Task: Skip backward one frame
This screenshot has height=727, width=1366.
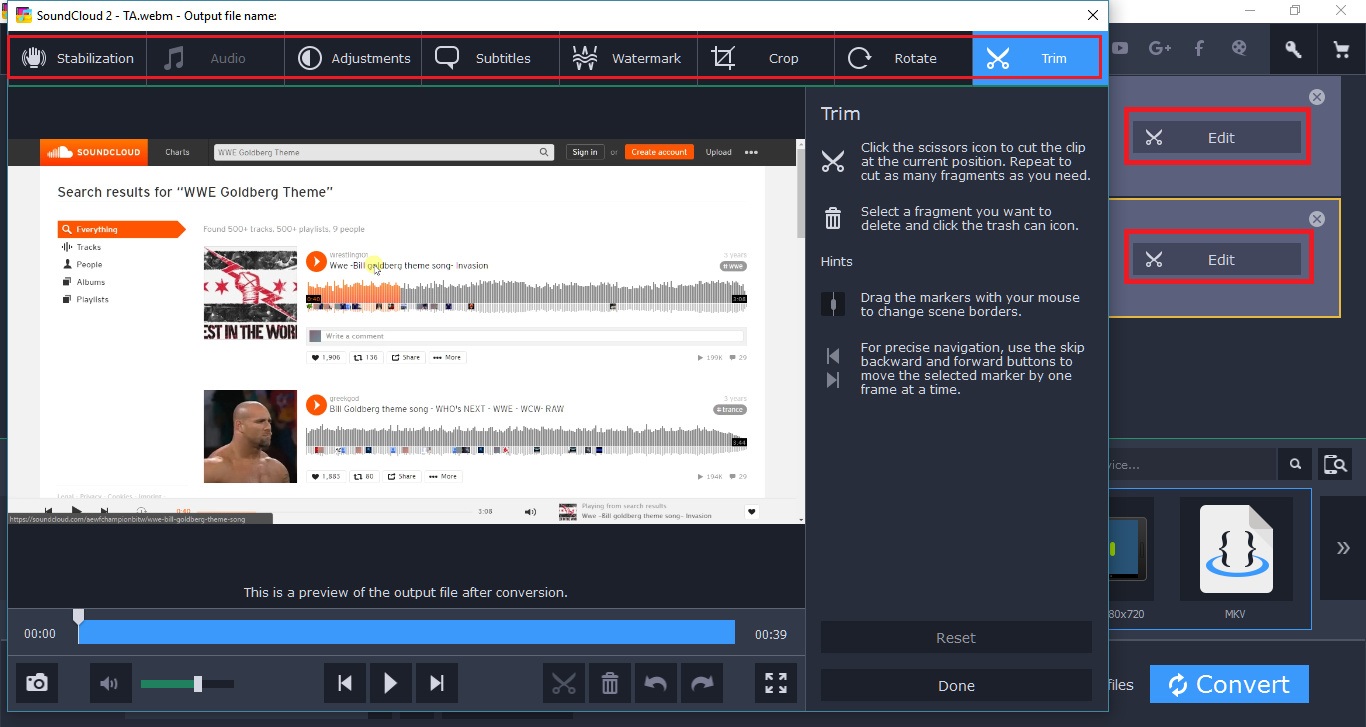Action: pyautogui.click(x=345, y=683)
